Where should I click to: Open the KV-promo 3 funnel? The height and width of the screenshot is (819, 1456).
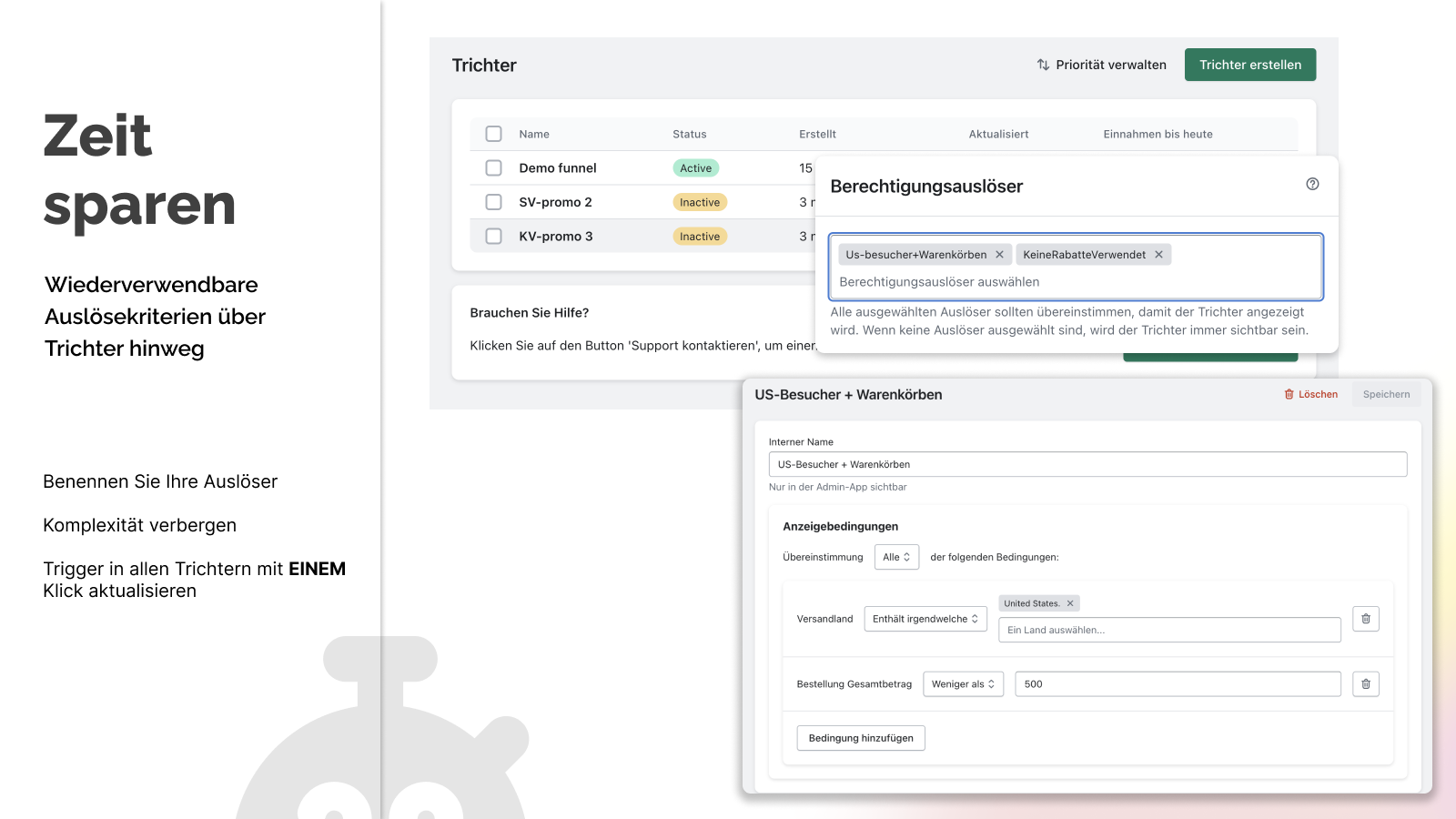point(556,237)
